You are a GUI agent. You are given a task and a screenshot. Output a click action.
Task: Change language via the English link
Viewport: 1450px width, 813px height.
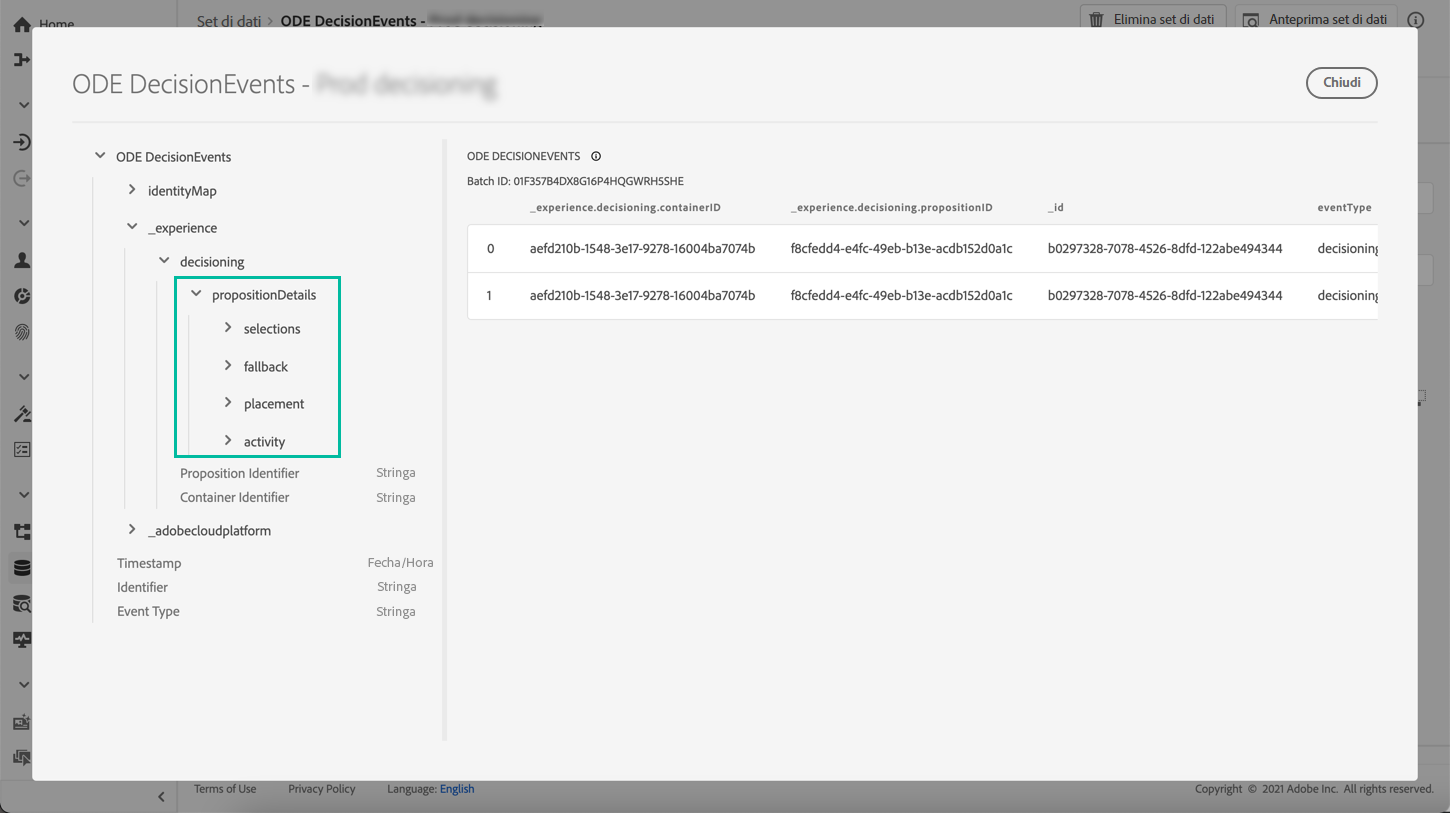[457, 789]
